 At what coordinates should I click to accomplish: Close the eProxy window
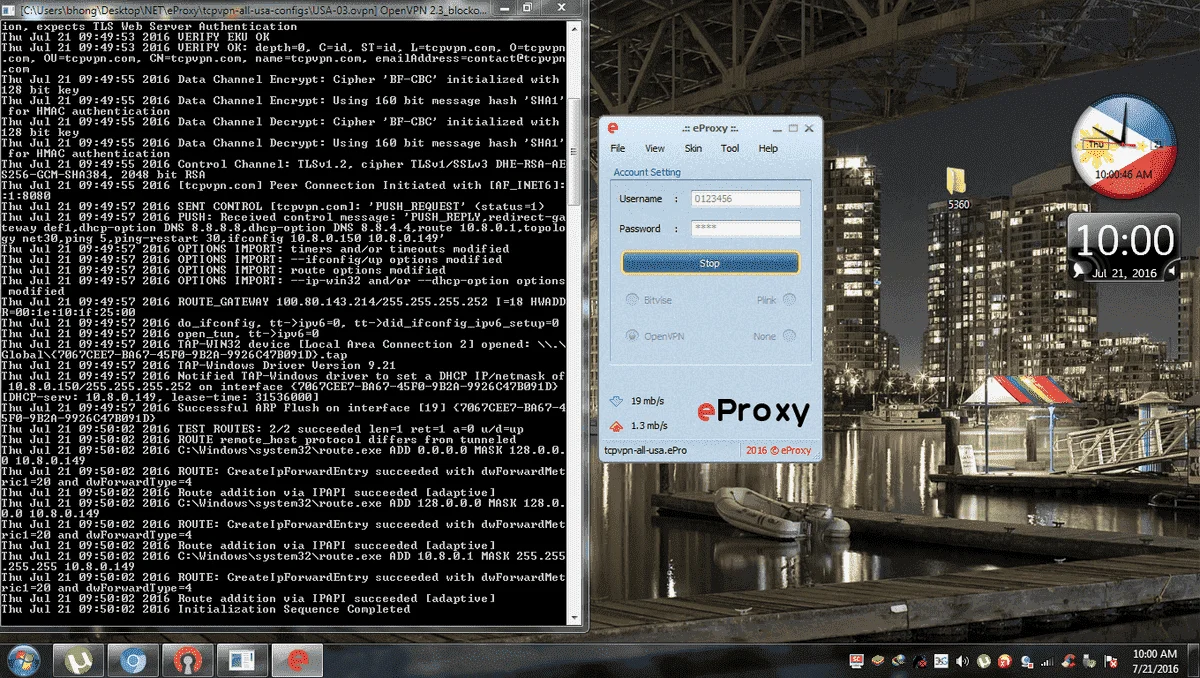tap(809, 128)
